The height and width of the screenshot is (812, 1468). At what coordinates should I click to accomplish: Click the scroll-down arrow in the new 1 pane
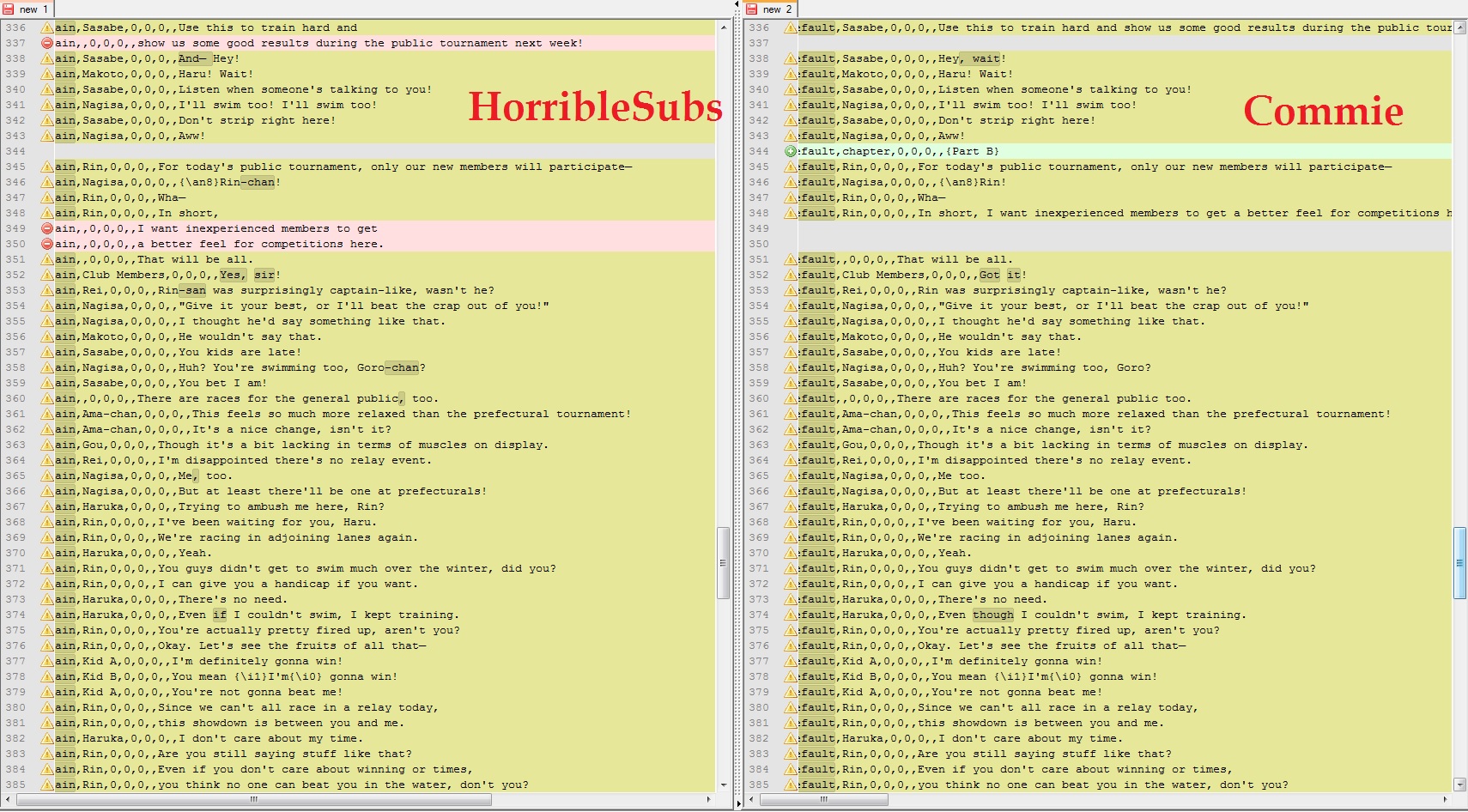point(724,785)
